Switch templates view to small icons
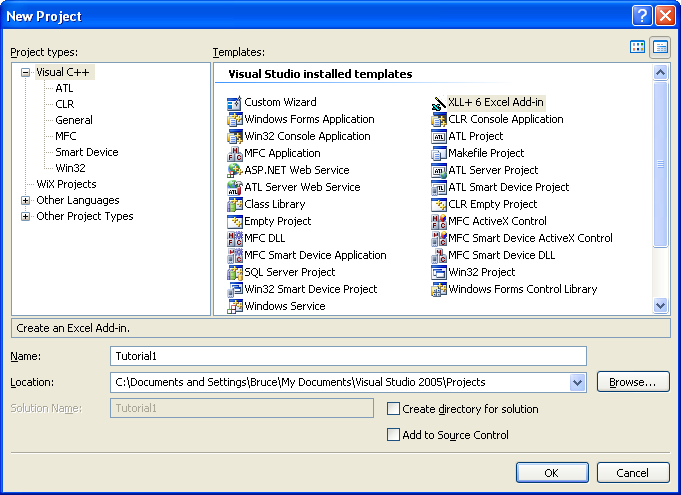The image size is (681, 495). coord(660,47)
